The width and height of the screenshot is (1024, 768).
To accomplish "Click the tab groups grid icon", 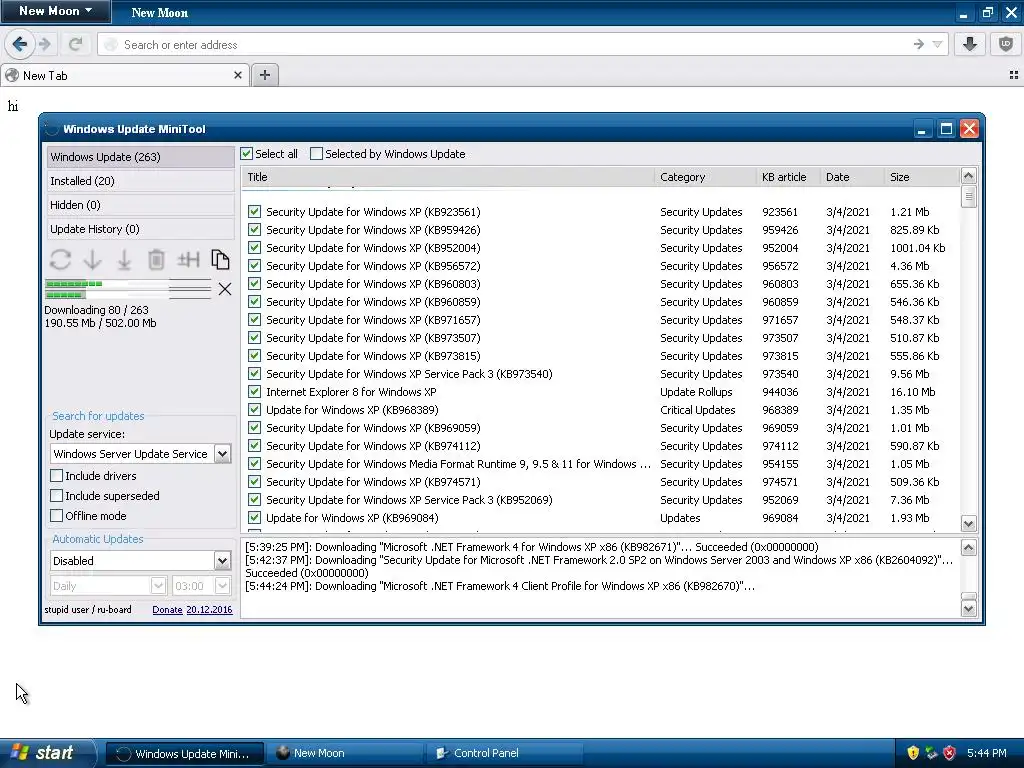I will (1014, 75).
